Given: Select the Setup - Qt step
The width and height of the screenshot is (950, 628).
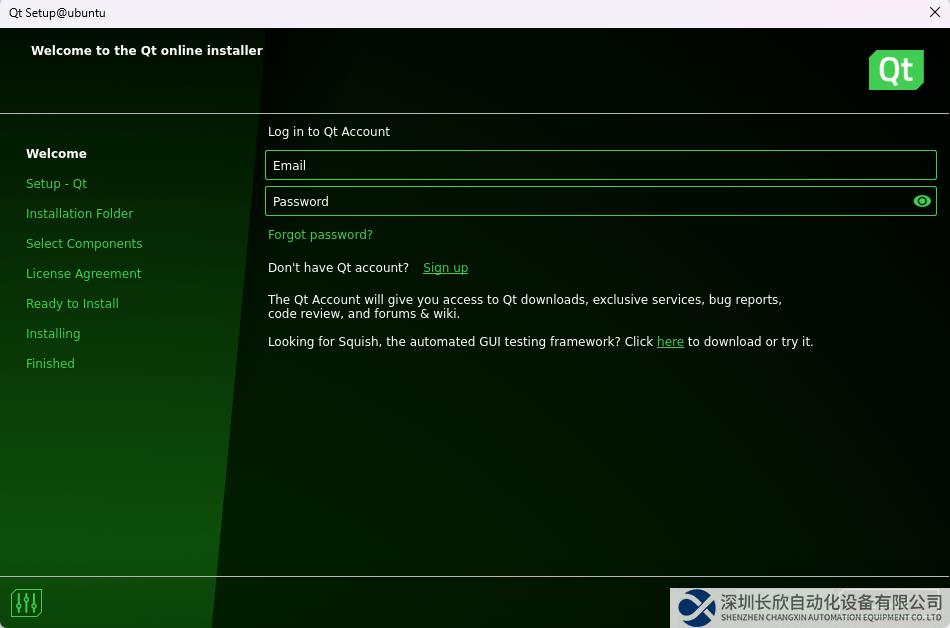Looking at the screenshot, I should (56, 183).
